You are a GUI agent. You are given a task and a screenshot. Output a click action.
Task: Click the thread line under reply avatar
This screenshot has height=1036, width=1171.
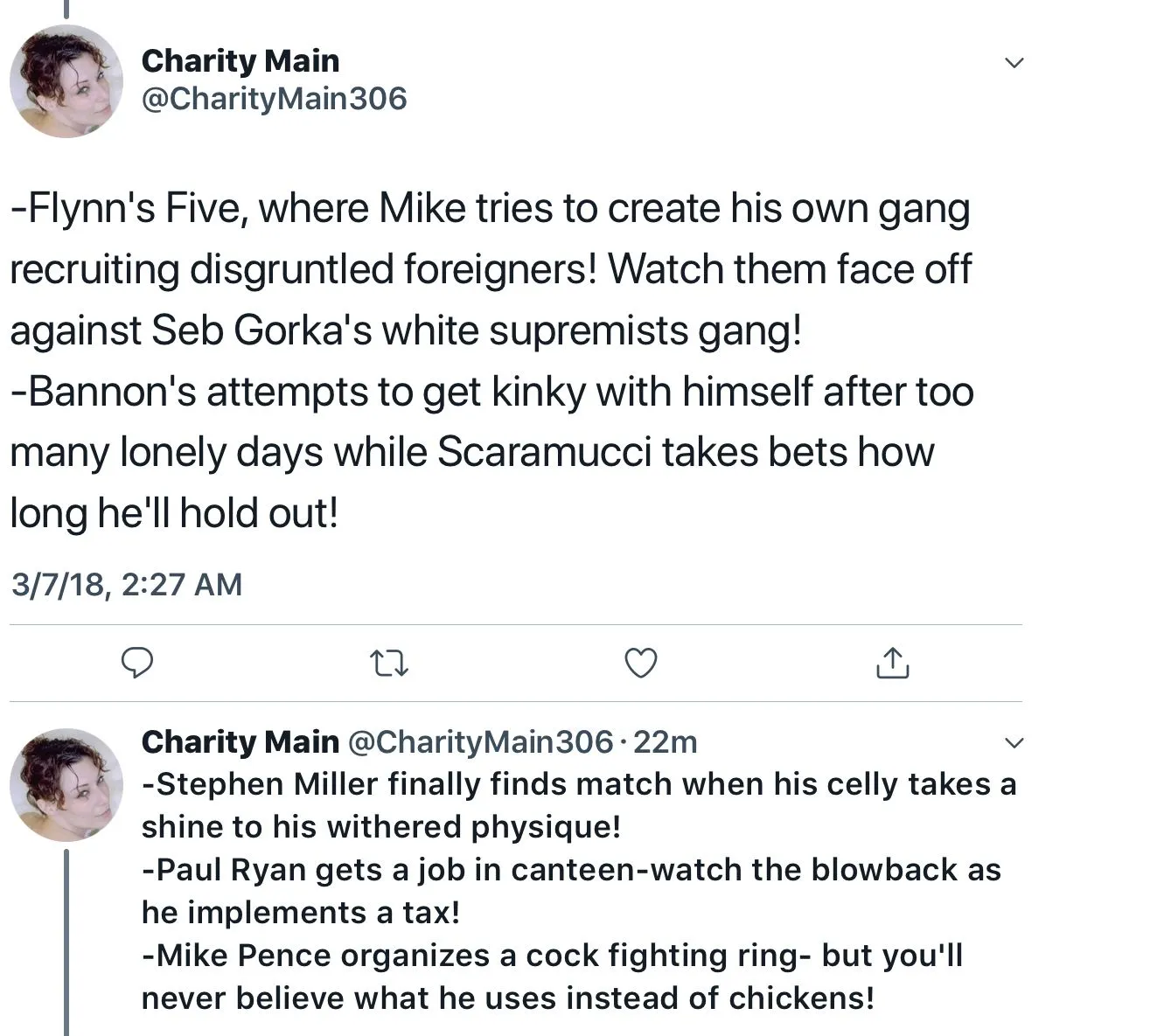66,944
